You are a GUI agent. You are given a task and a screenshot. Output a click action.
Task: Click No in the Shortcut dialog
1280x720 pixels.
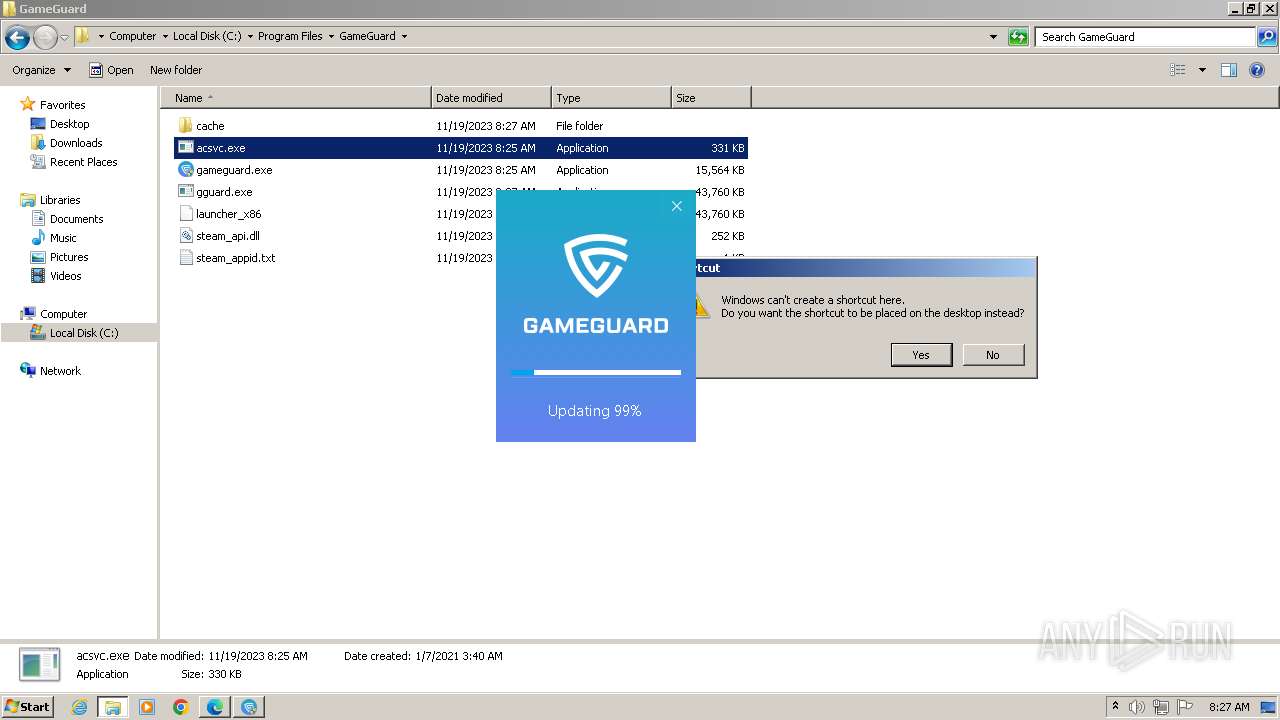pyautogui.click(x=992, y=355)
